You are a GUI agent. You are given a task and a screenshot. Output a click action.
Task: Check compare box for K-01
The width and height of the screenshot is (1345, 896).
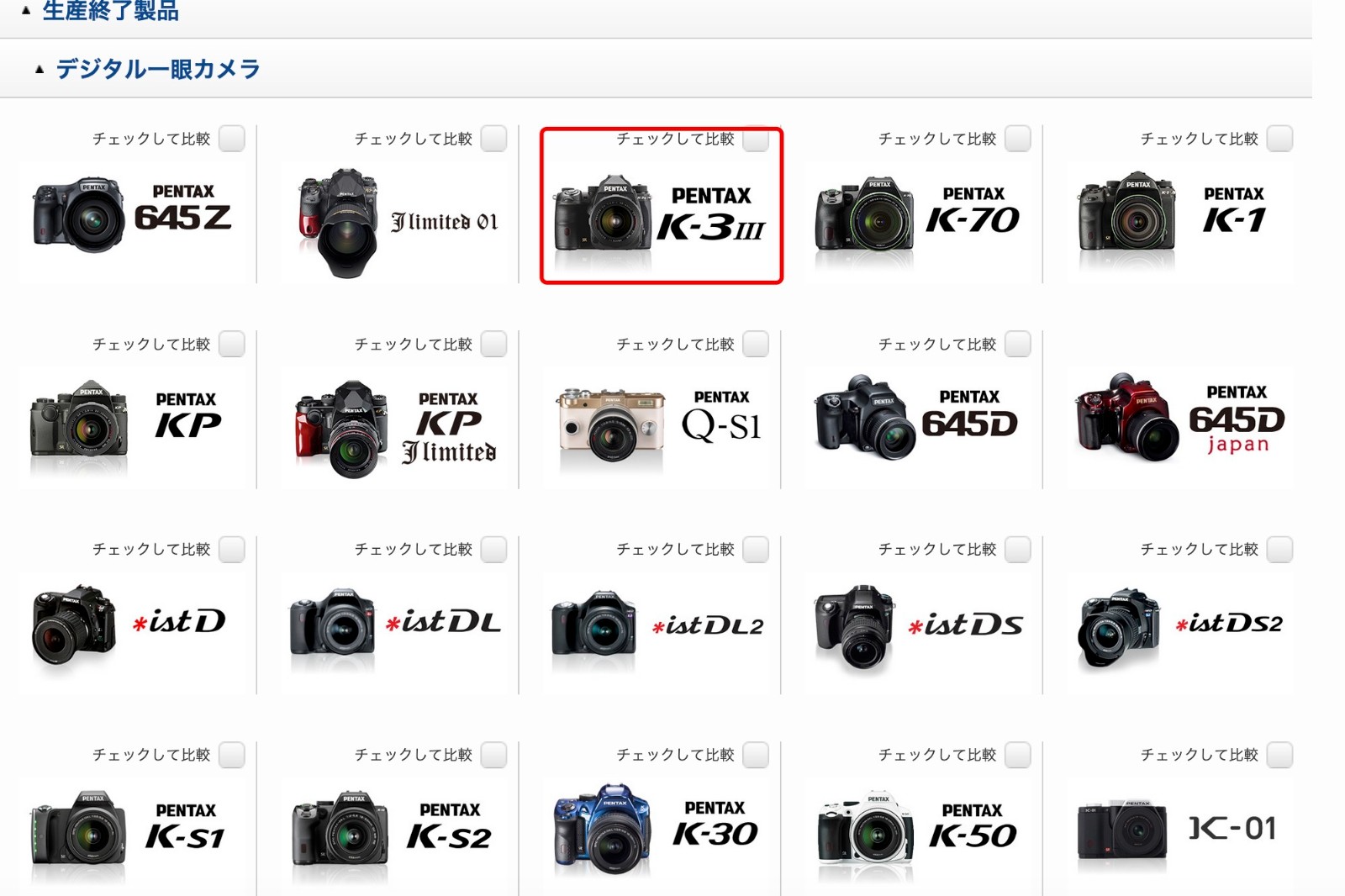[1280, 755]
